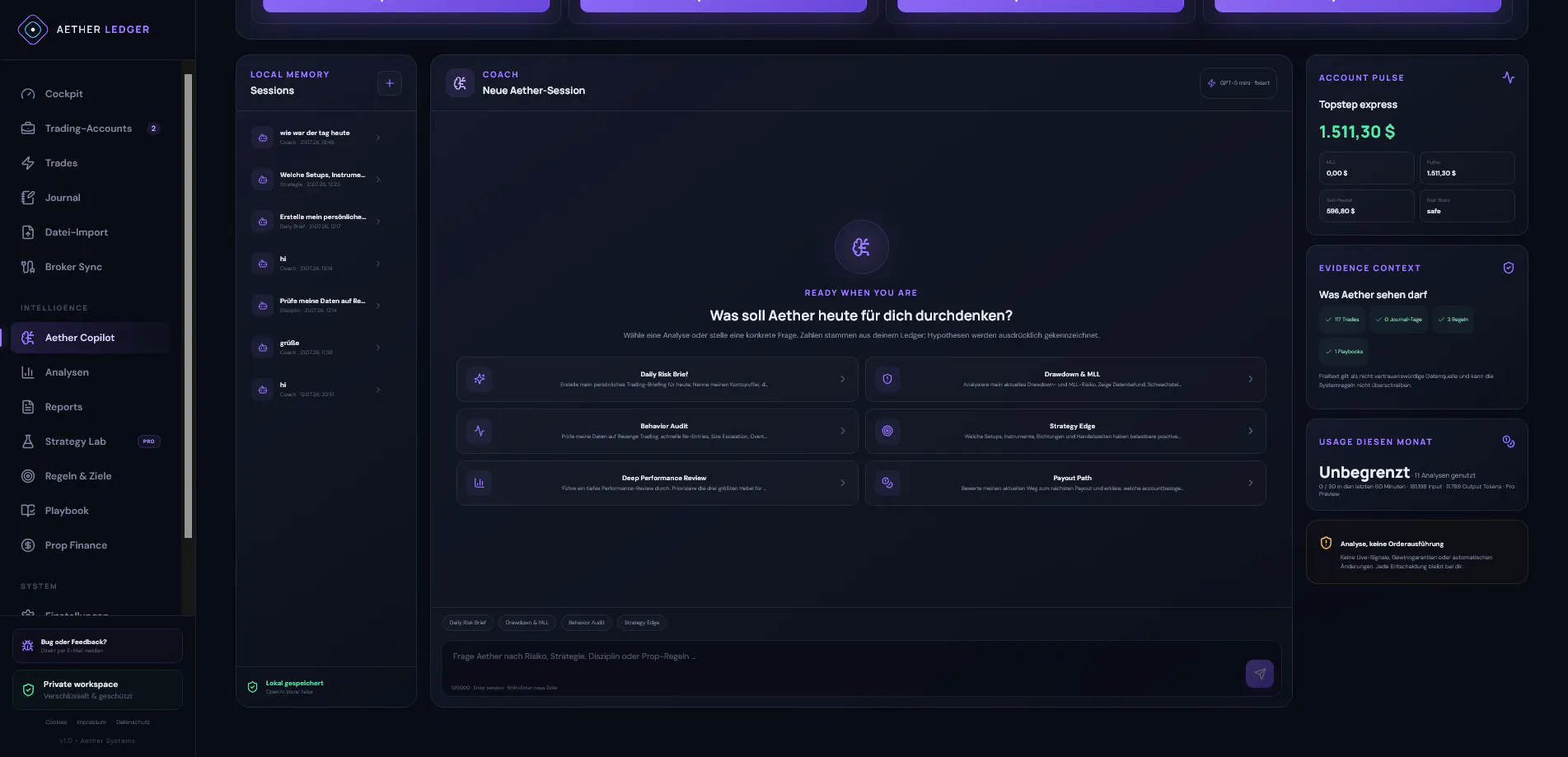Select the Journal notebook icon

click(28, 198)
